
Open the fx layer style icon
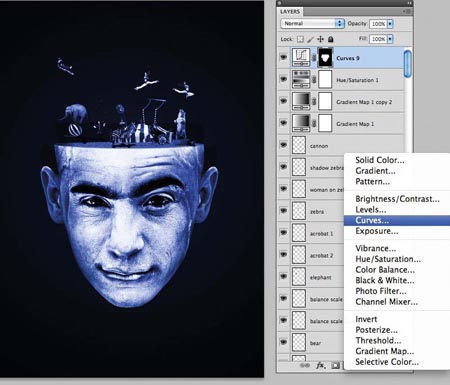320,366
